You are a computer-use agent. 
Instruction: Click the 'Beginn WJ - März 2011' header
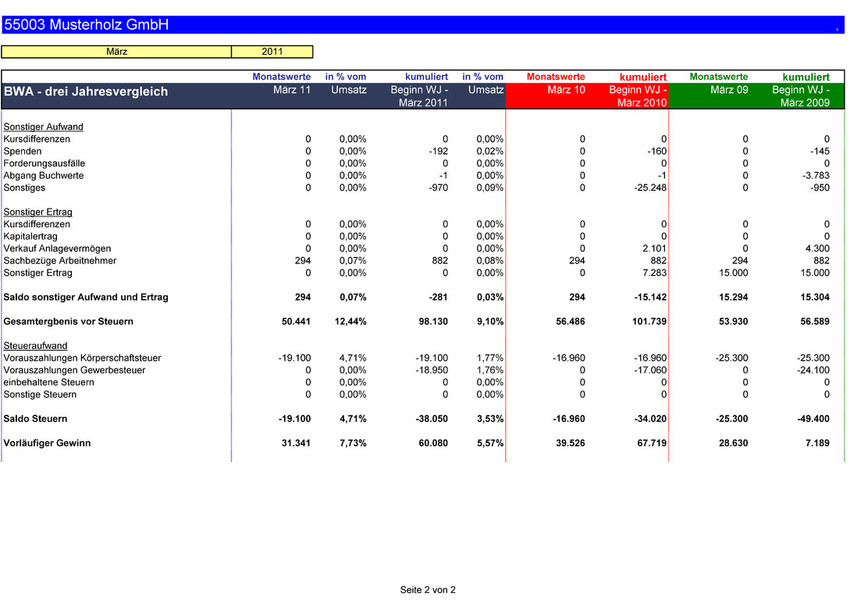click(x=419, y=96)
